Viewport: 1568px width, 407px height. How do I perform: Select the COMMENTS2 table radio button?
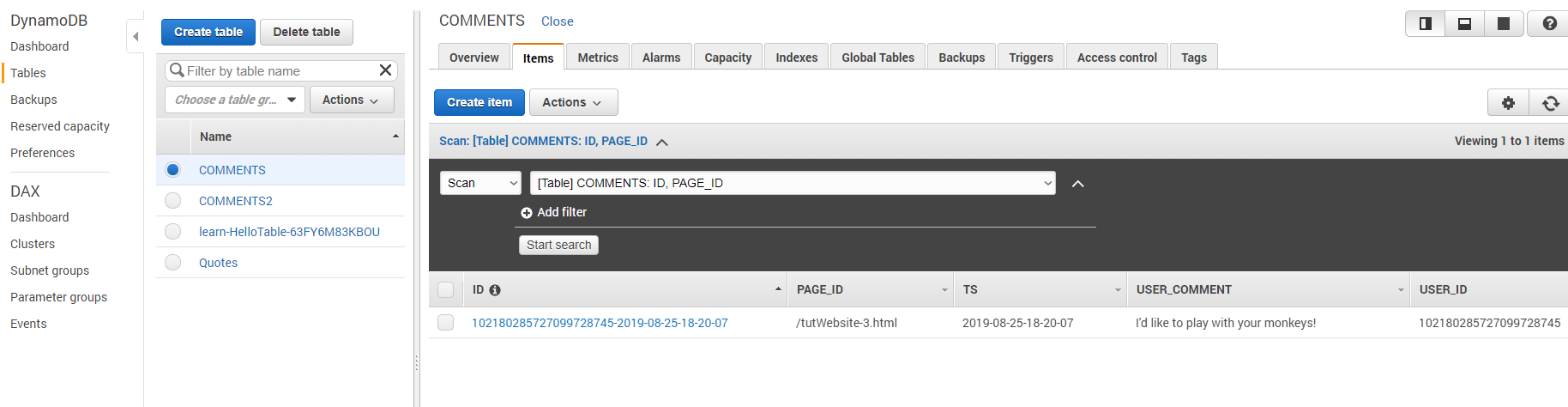(173, 201)
